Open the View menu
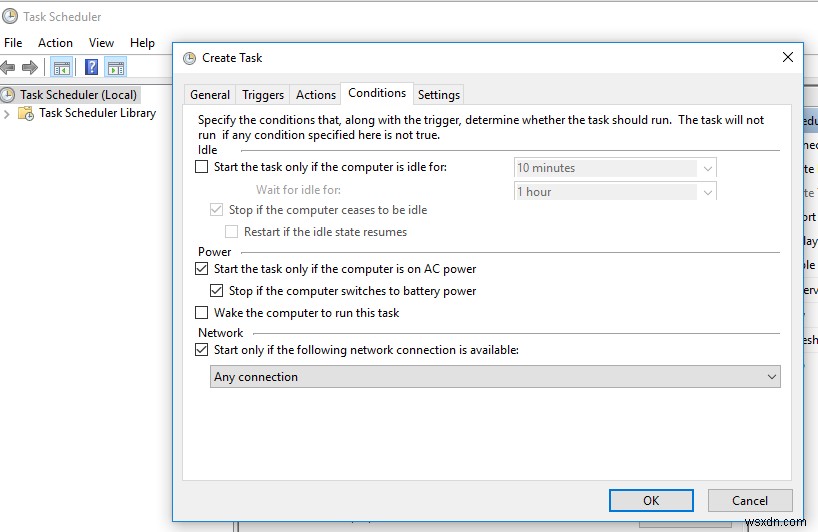This screenshot has height=532, width=818. pyautogui.click(x=101, y=43)
